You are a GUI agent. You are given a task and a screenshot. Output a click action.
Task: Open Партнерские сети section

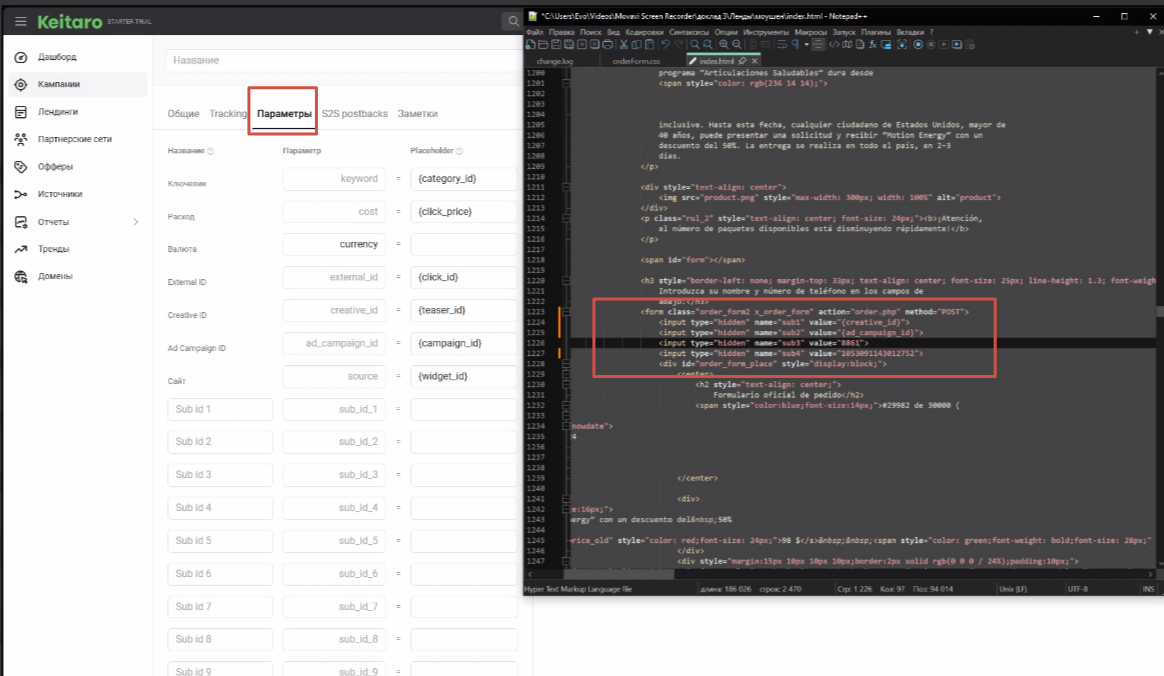(x=75, y=139)
